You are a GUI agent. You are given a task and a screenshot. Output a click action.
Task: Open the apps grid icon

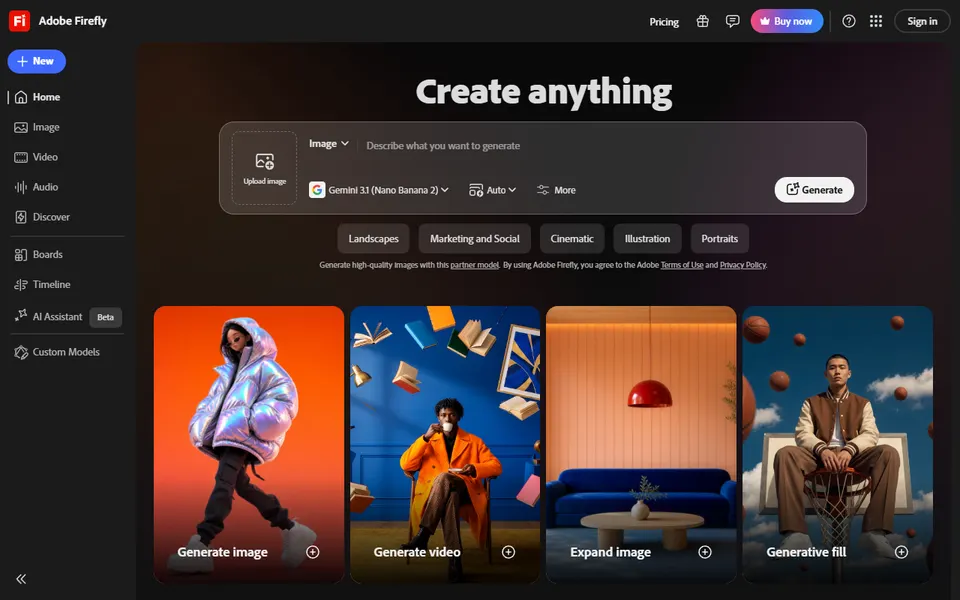click(876, 21)
